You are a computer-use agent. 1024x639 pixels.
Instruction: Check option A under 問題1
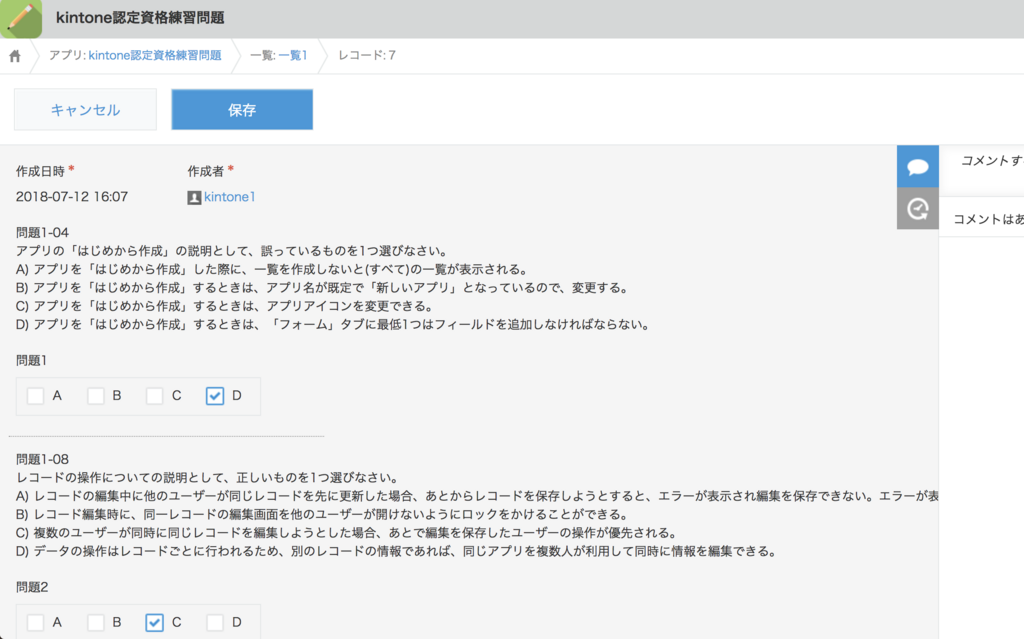pos(35,396)
